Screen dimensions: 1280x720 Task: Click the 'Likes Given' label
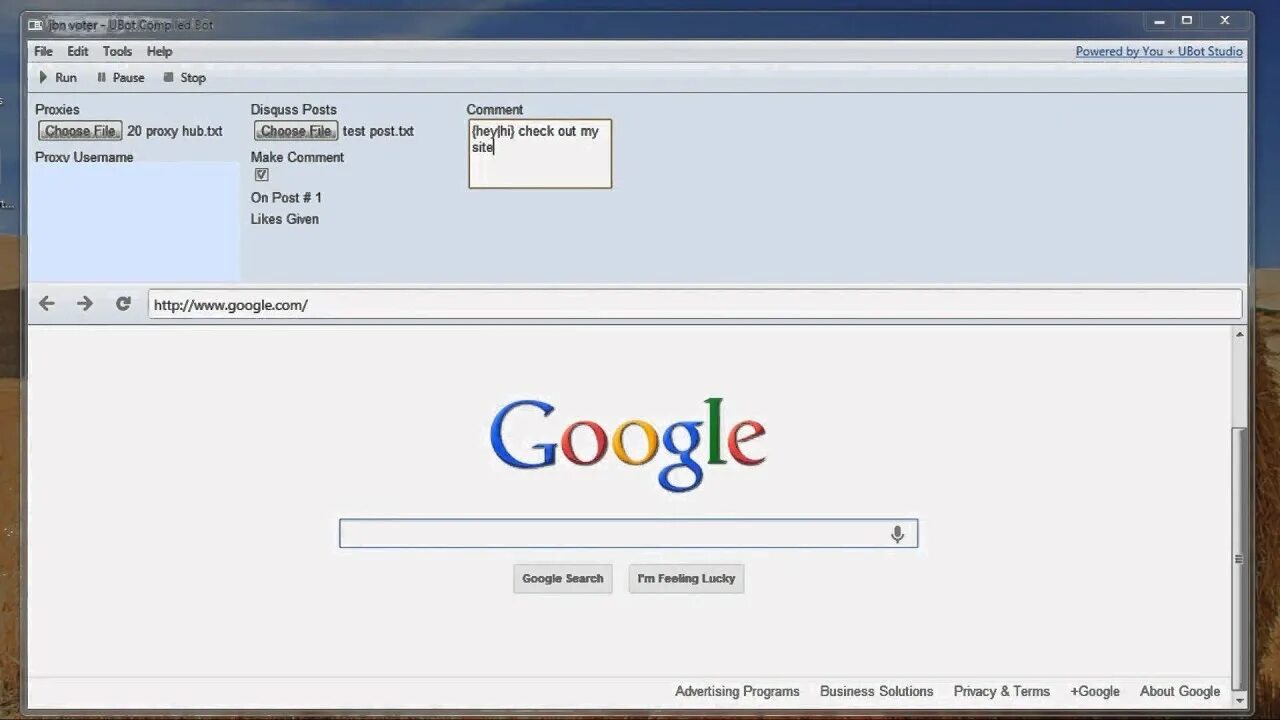285,219
